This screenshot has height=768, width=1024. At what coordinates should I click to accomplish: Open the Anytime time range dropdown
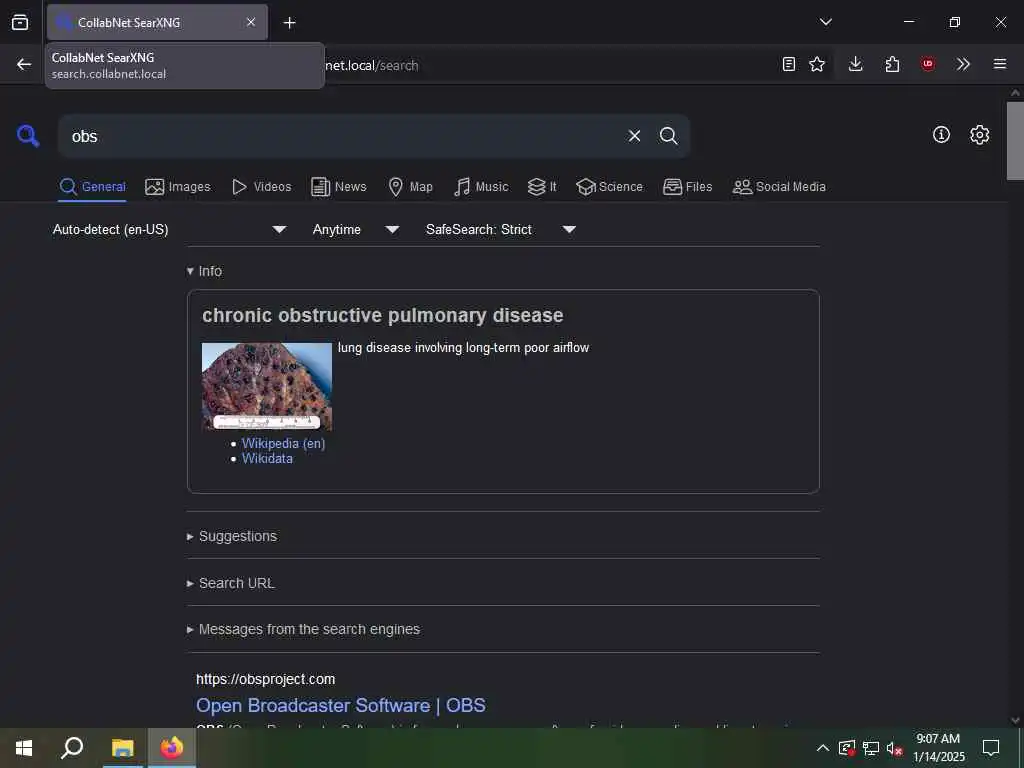click(x=355, y=229)
